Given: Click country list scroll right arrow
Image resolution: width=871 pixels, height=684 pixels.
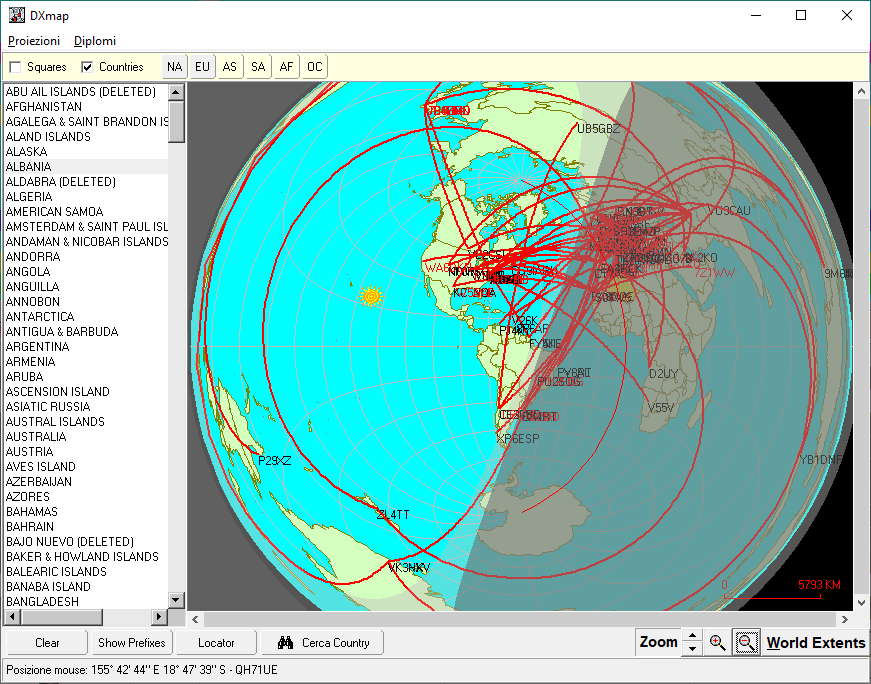Looking at the screenshot, I should pyautogui.click(x=159, y=617).
